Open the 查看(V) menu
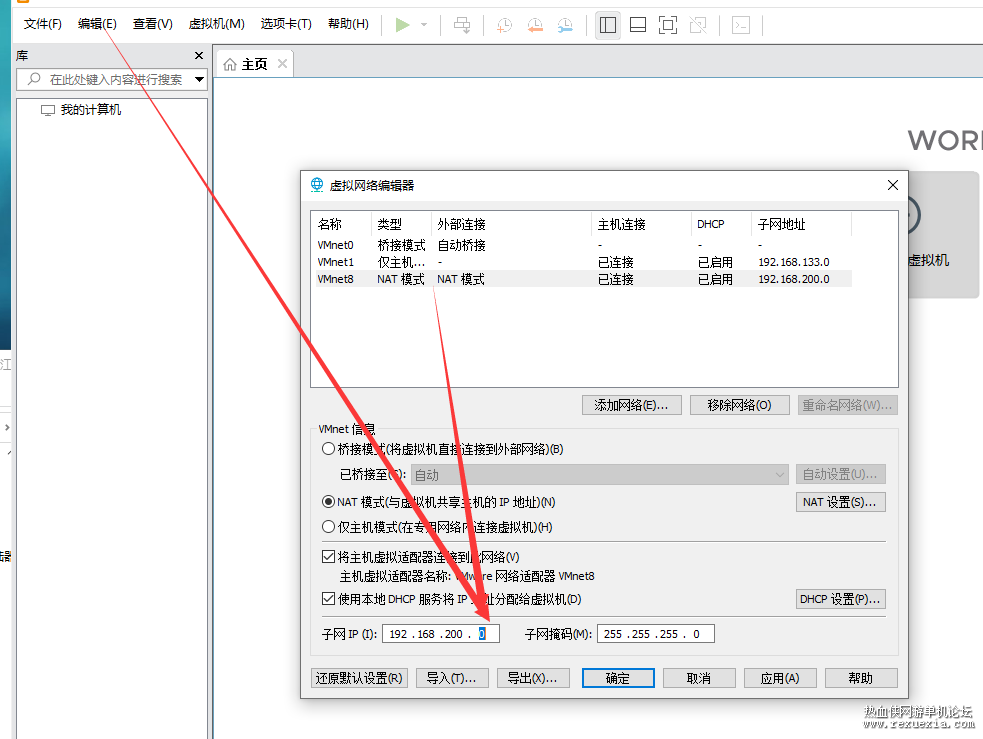The image size is (983, 739). pyautogui.click(x=152, y=24)
